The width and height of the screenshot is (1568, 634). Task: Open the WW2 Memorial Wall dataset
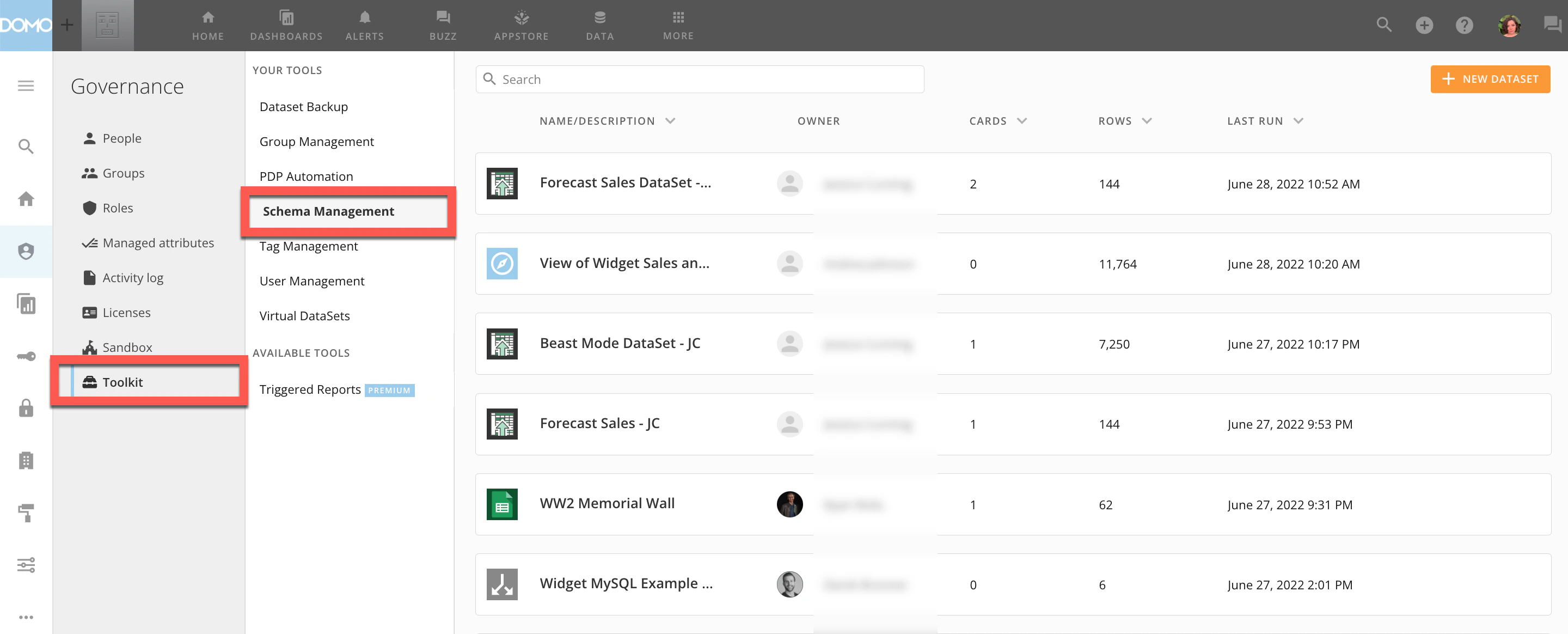(607, 504)
